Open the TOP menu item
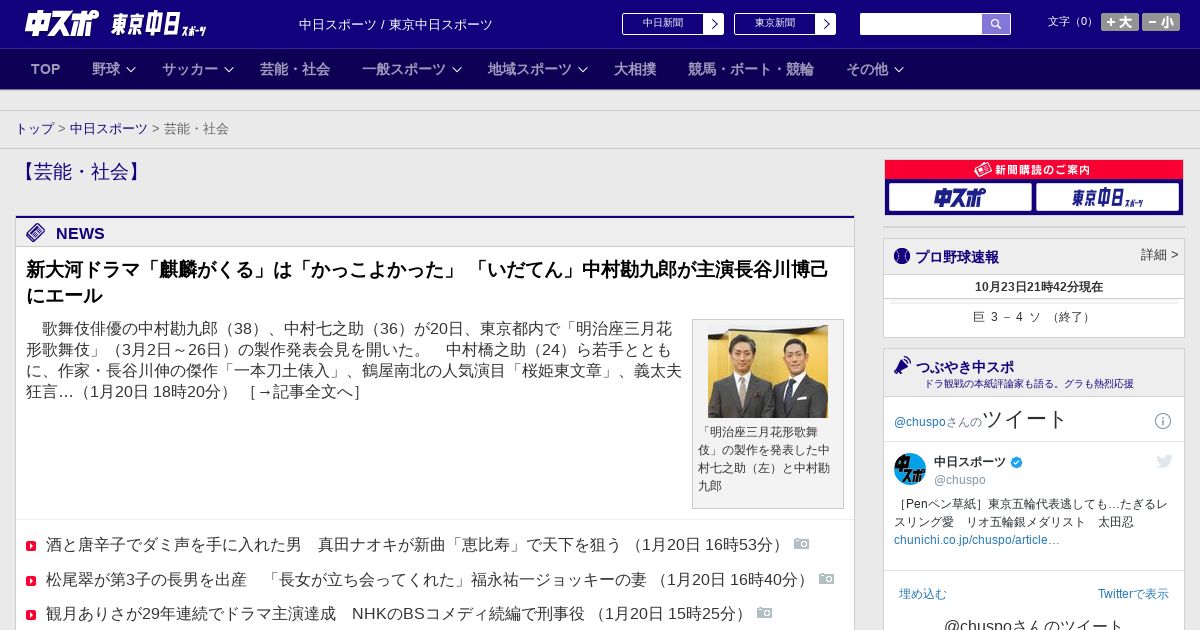The image size is (1200, 630). 46,69
